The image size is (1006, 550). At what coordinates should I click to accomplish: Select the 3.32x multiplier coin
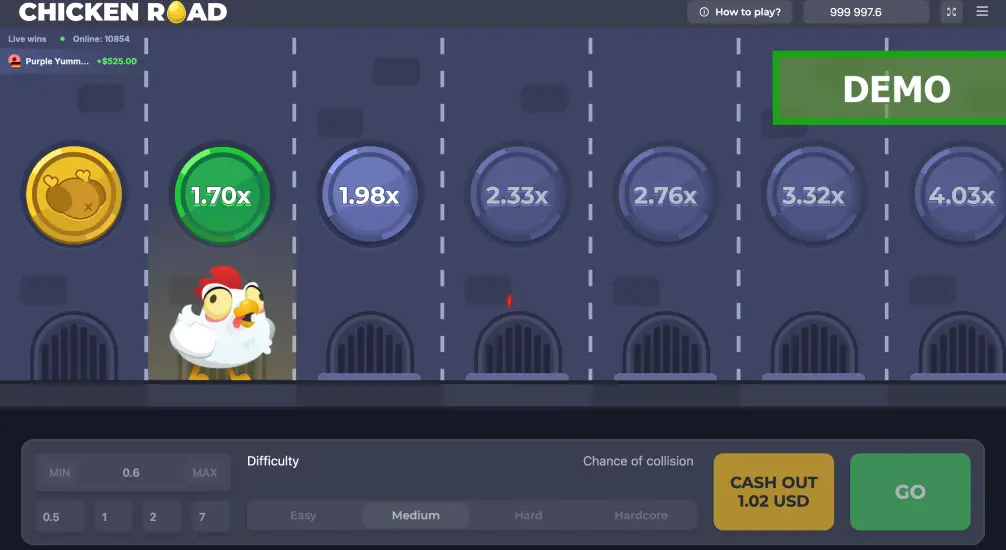coord(814,195)
